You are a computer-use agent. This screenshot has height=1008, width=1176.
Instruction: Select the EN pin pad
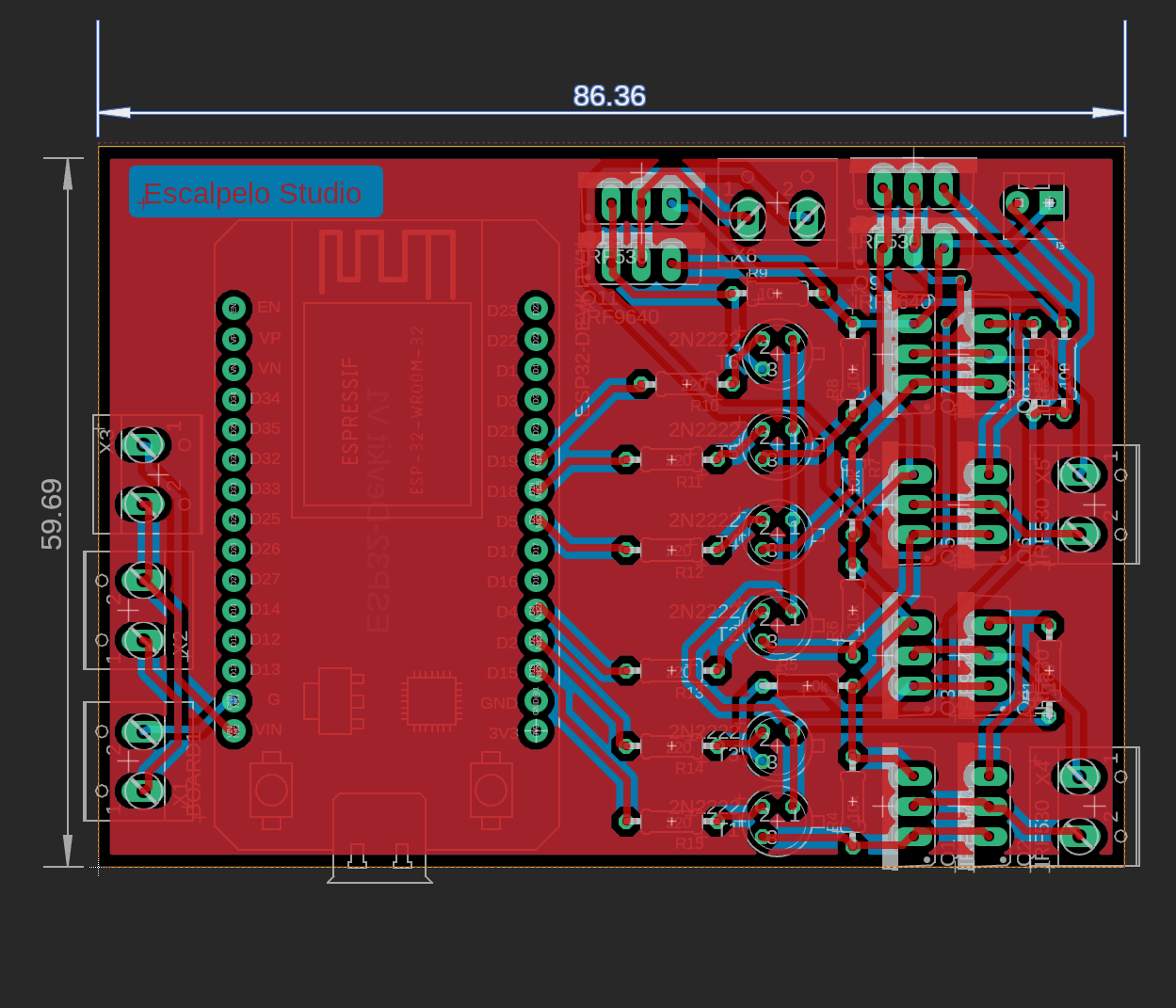[234, 308]
